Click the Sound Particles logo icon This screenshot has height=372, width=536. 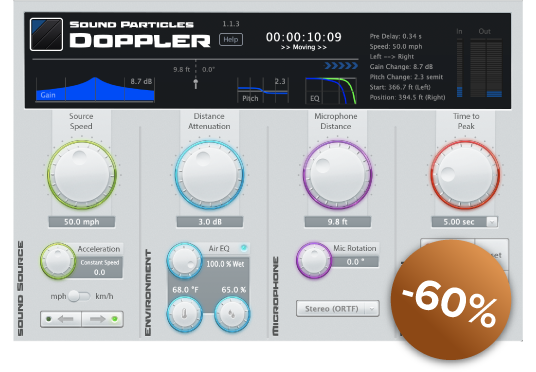pos(46,35)
